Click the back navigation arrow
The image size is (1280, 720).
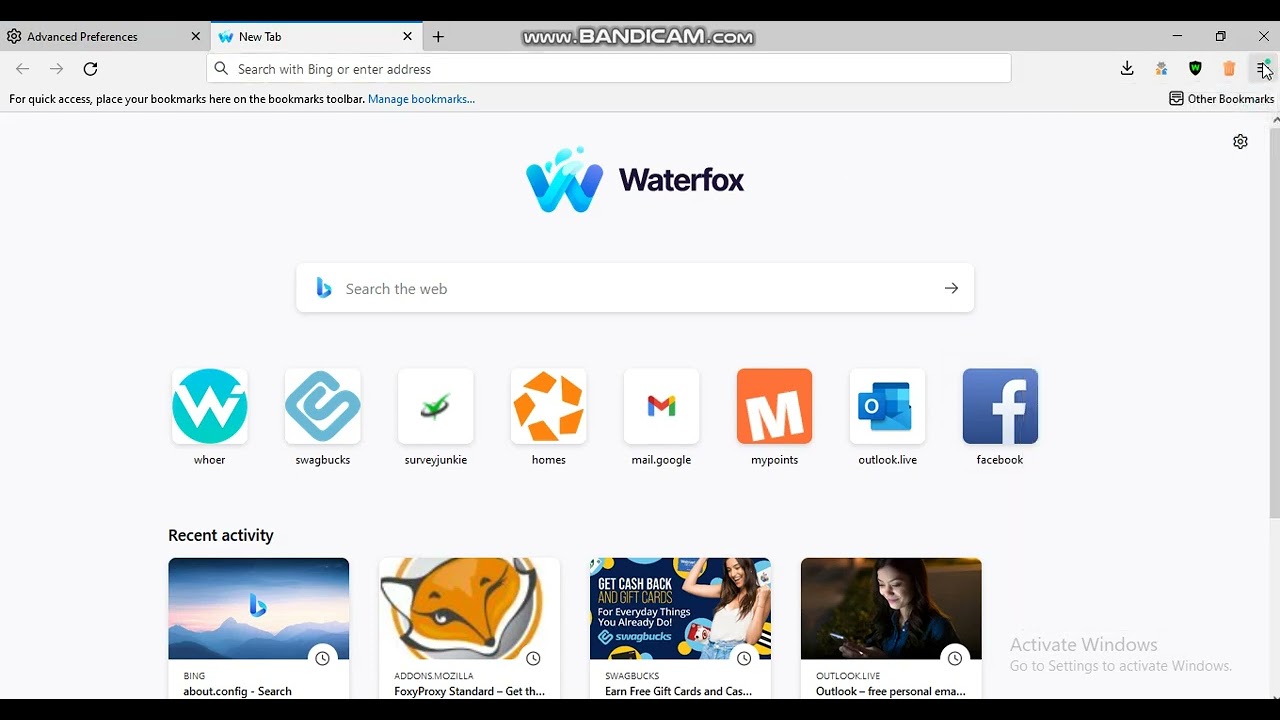click(x=22, y=69)
